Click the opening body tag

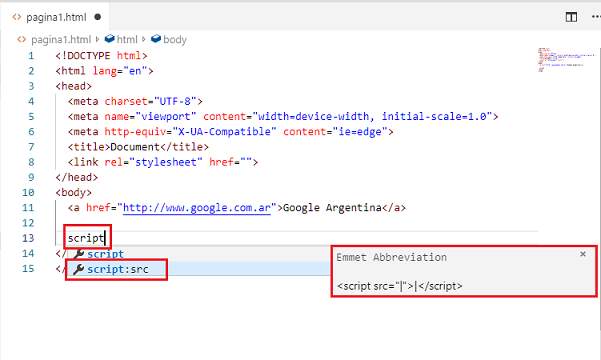tap(74, 192)
